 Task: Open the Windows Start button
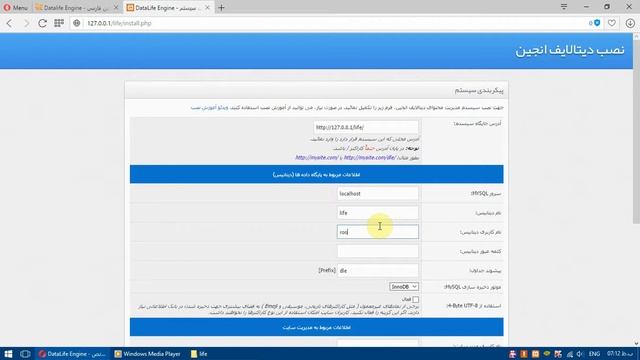[8, 354]
